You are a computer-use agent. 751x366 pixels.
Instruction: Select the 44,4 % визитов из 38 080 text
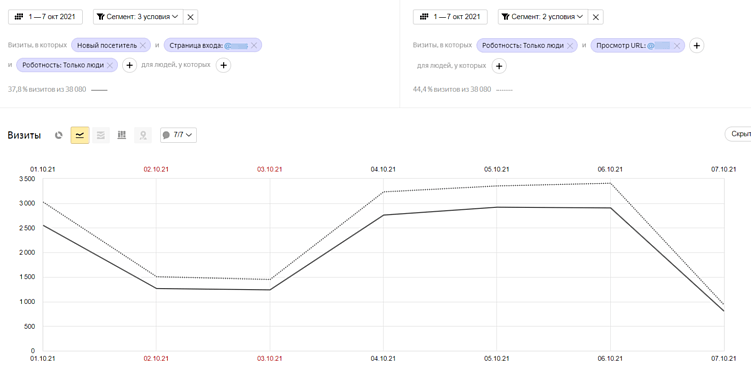pyautogui.click(x=452, y=89)
